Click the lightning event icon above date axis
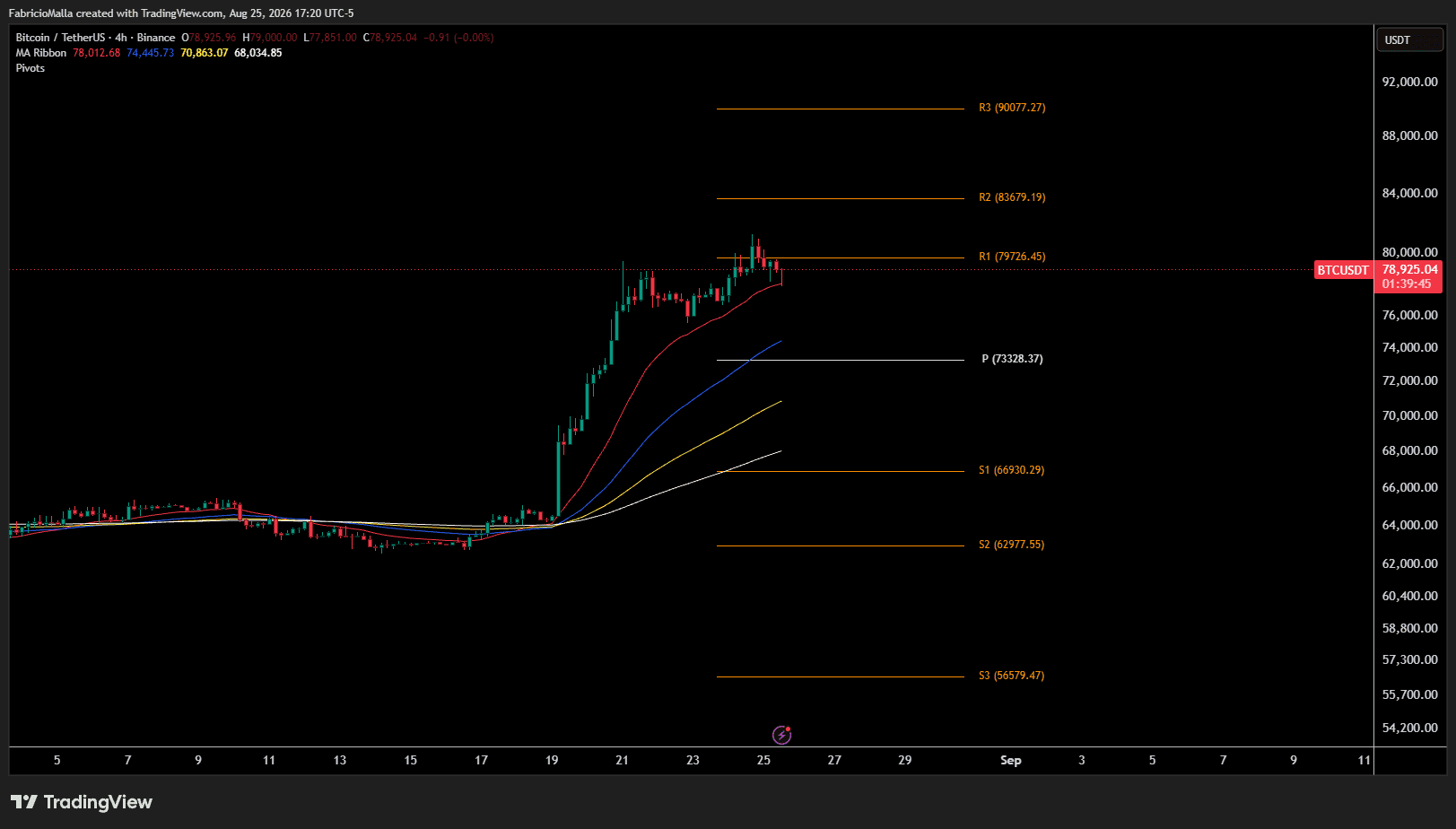Image resolution: width=1456 pixels, height=829 pixels. [782, 735]
